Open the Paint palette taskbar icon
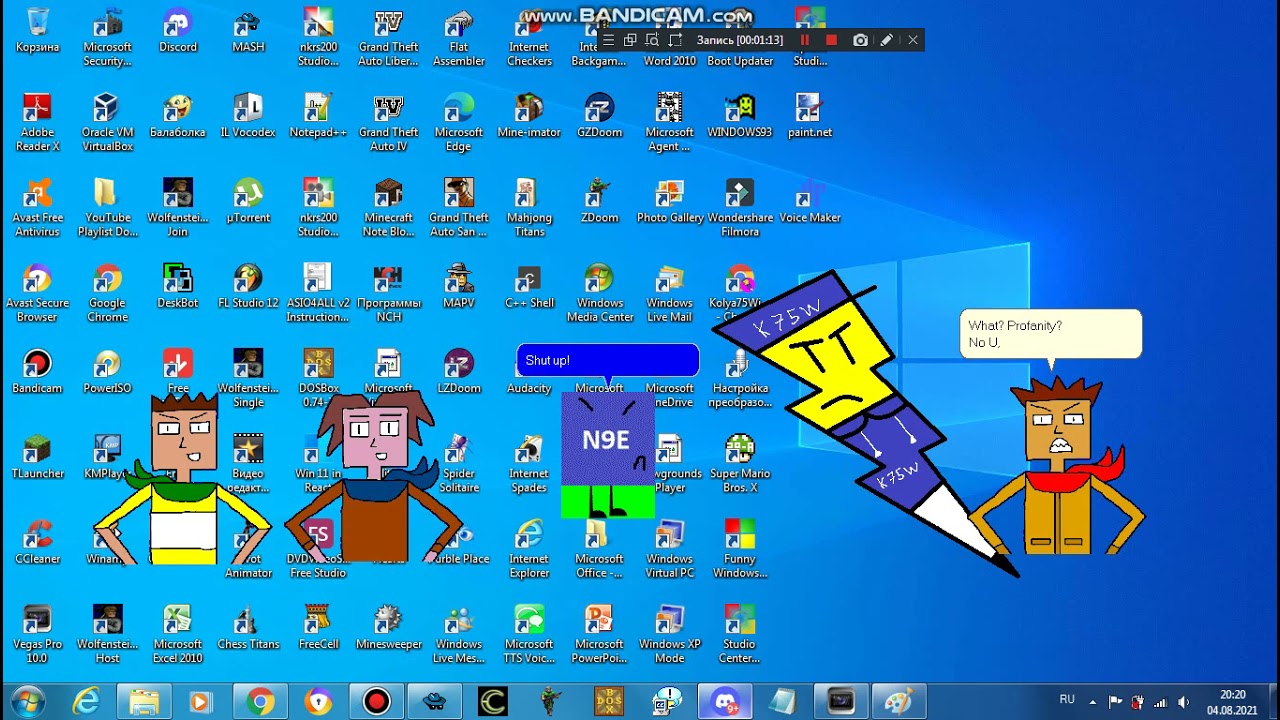This screenshot has width=1280, height=720. [899, 702]
